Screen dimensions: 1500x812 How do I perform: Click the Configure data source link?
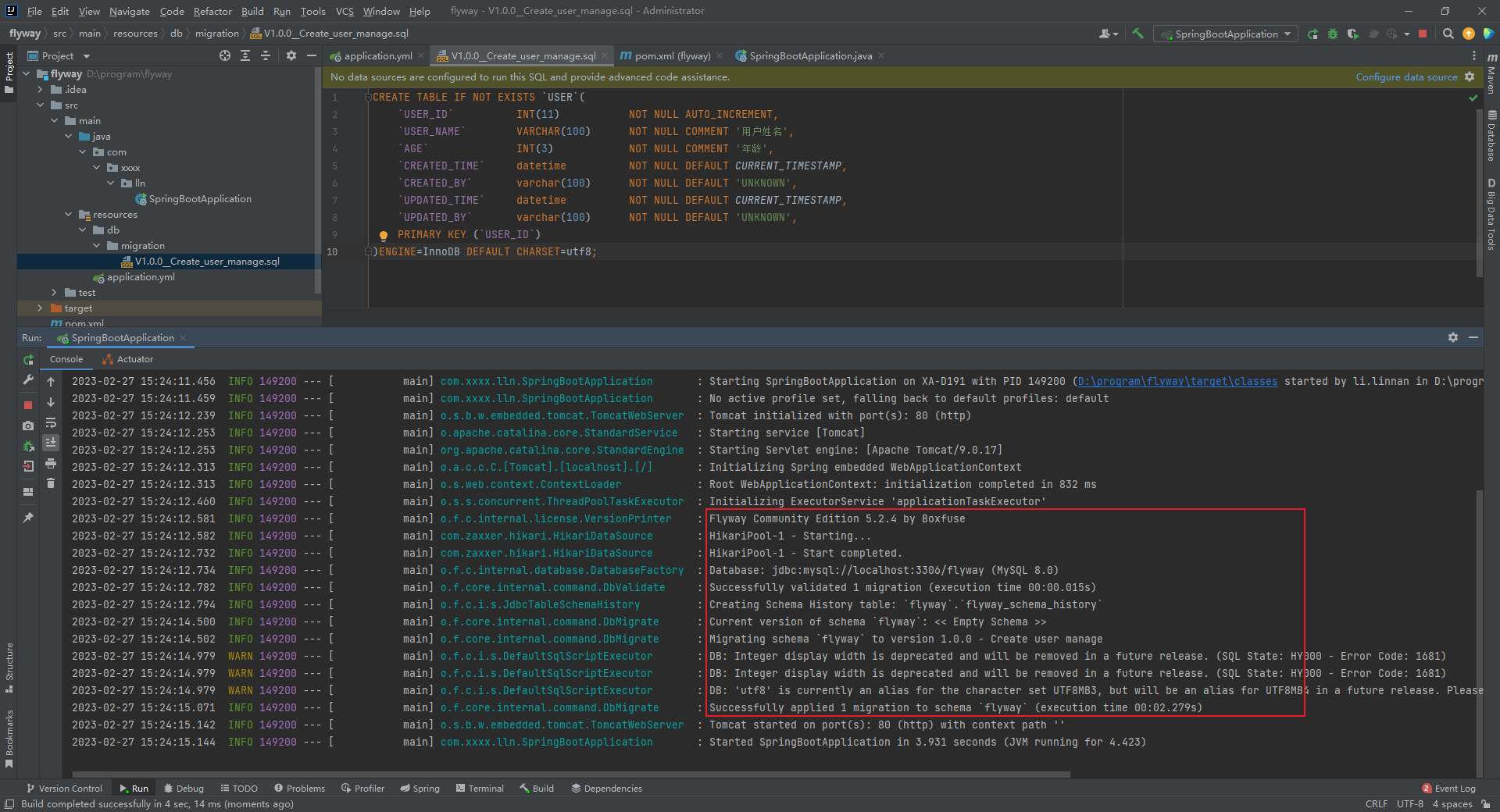tap(1406, 77)
